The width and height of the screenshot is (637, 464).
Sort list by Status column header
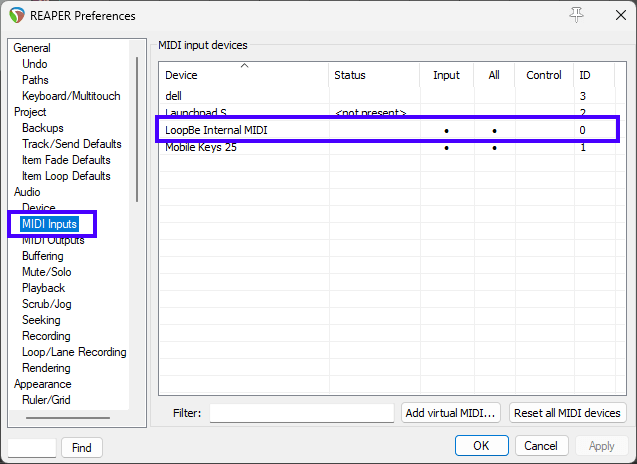point(374,75)
